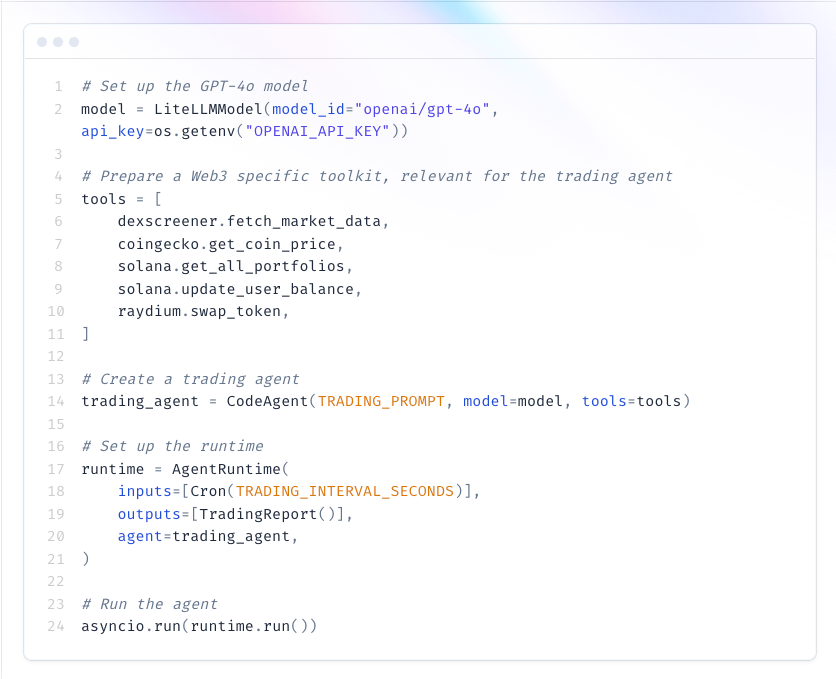
Task: Click line number 17 in gutter
Action: (x=56, y=469)
